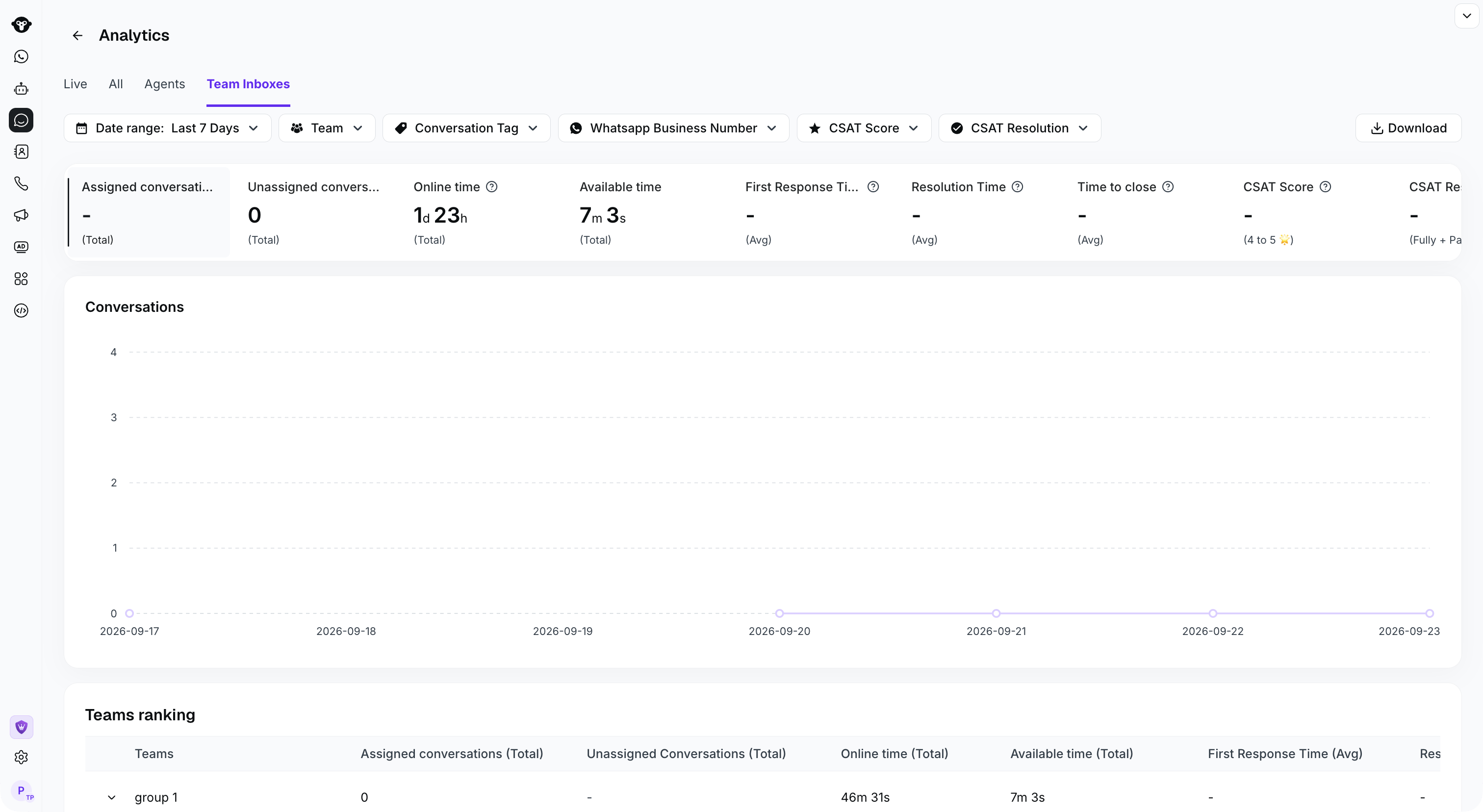Open the CSAT Resolution filter dropdown

pyautogui.click(x=1020, y=128)
